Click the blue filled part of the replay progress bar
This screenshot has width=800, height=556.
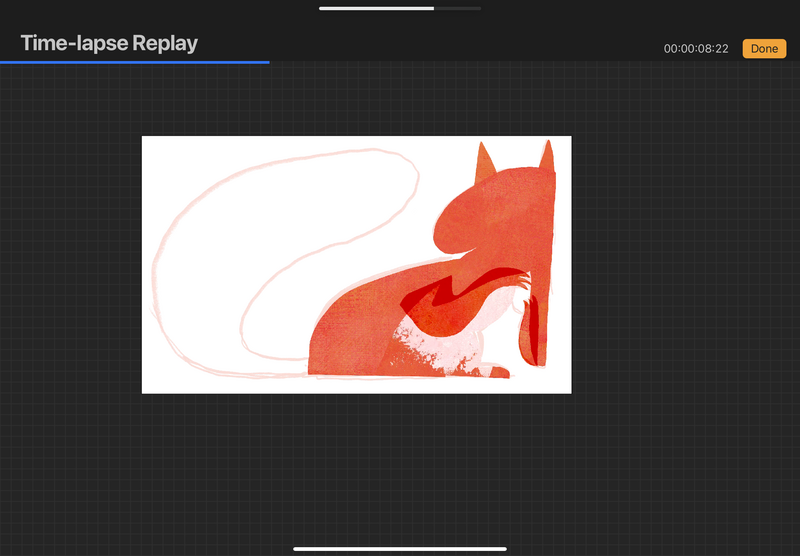tap(134, 62)
